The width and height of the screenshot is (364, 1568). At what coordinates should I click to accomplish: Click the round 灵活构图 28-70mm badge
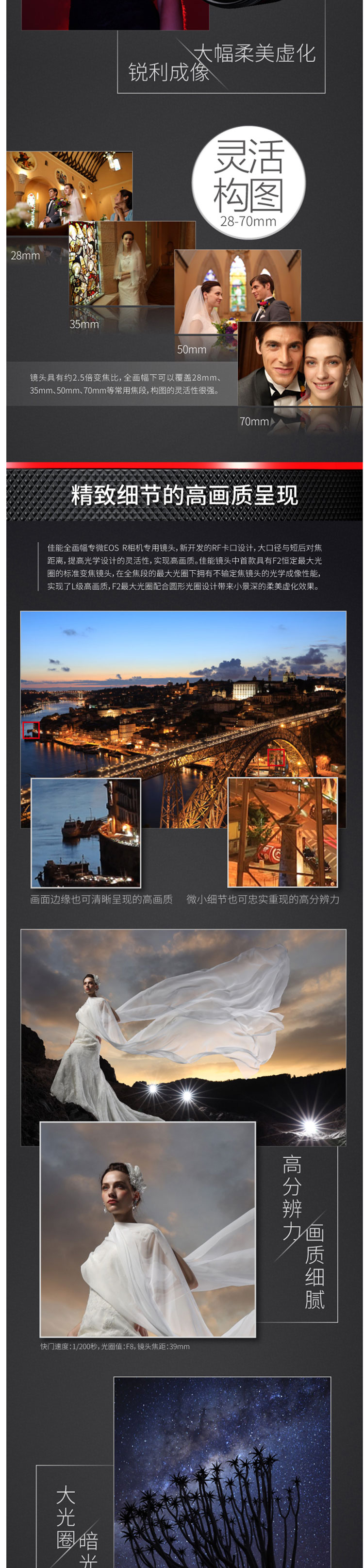(x=248, y=183)
